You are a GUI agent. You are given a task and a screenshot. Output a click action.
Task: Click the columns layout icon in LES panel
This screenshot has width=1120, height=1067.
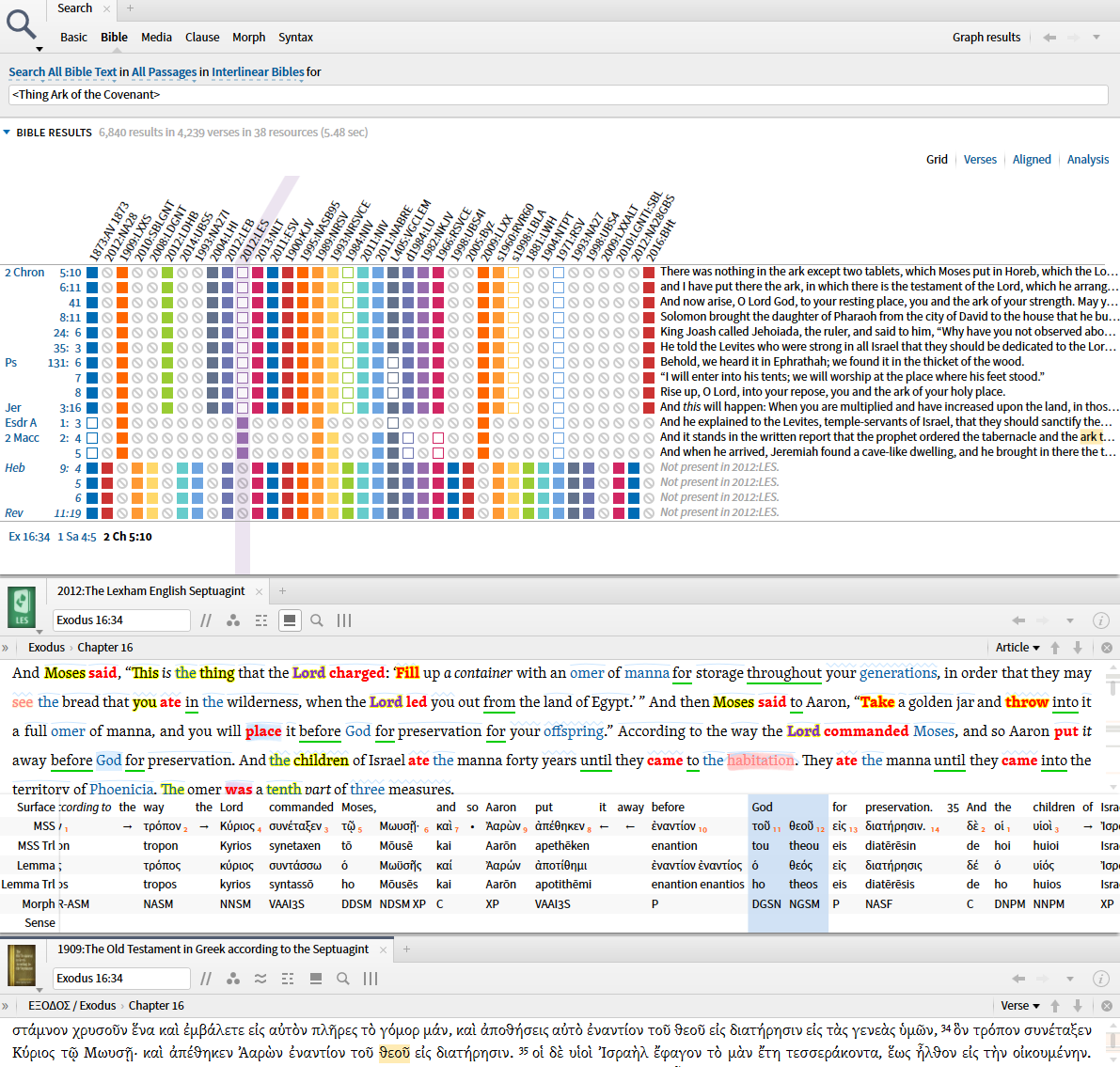344,620
